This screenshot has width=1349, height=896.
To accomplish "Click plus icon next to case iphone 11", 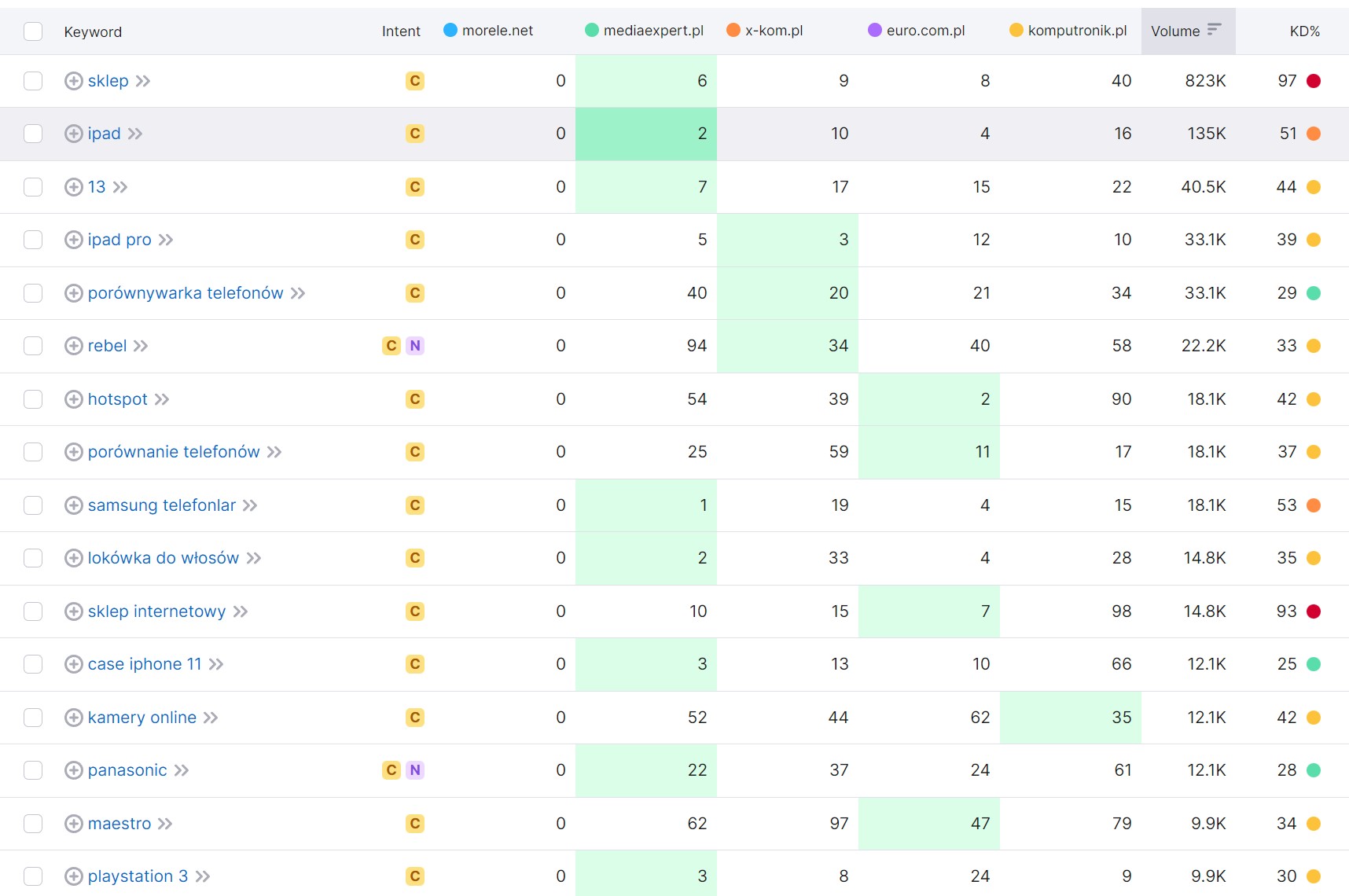I will (73, 664).
